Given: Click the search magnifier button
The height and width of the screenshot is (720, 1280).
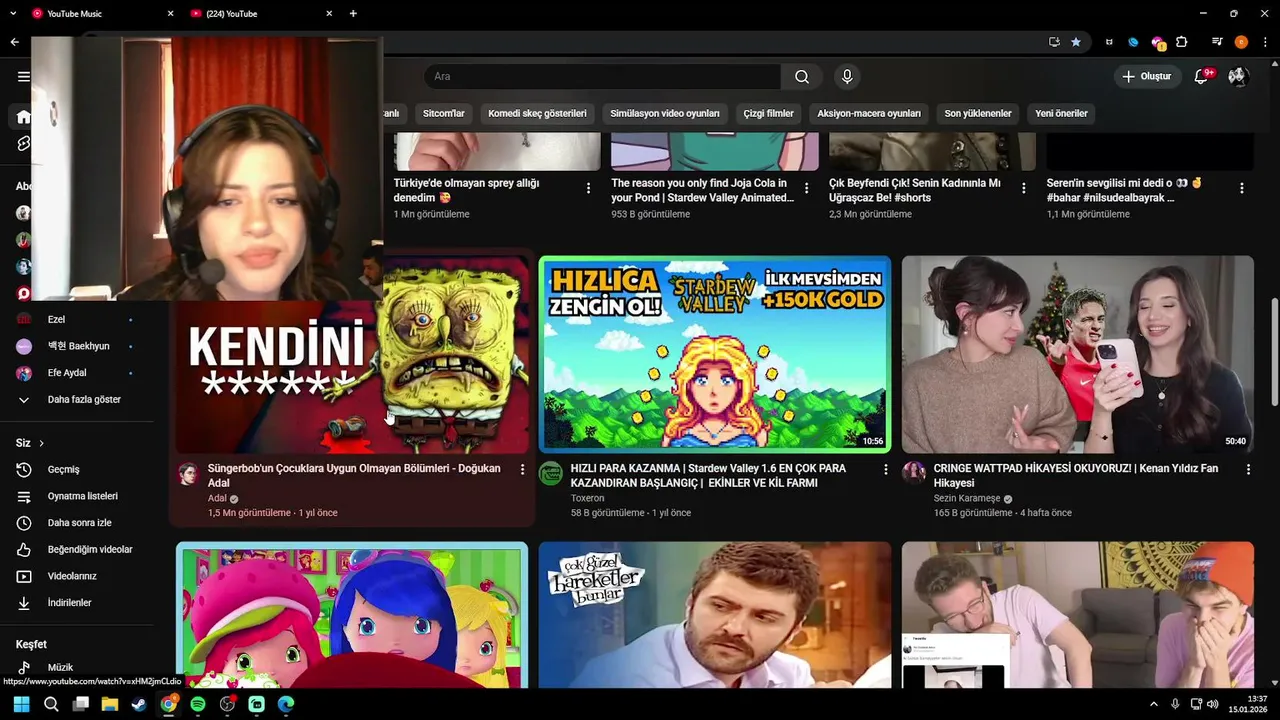Looking at the screenshot, I should (802, 77).
